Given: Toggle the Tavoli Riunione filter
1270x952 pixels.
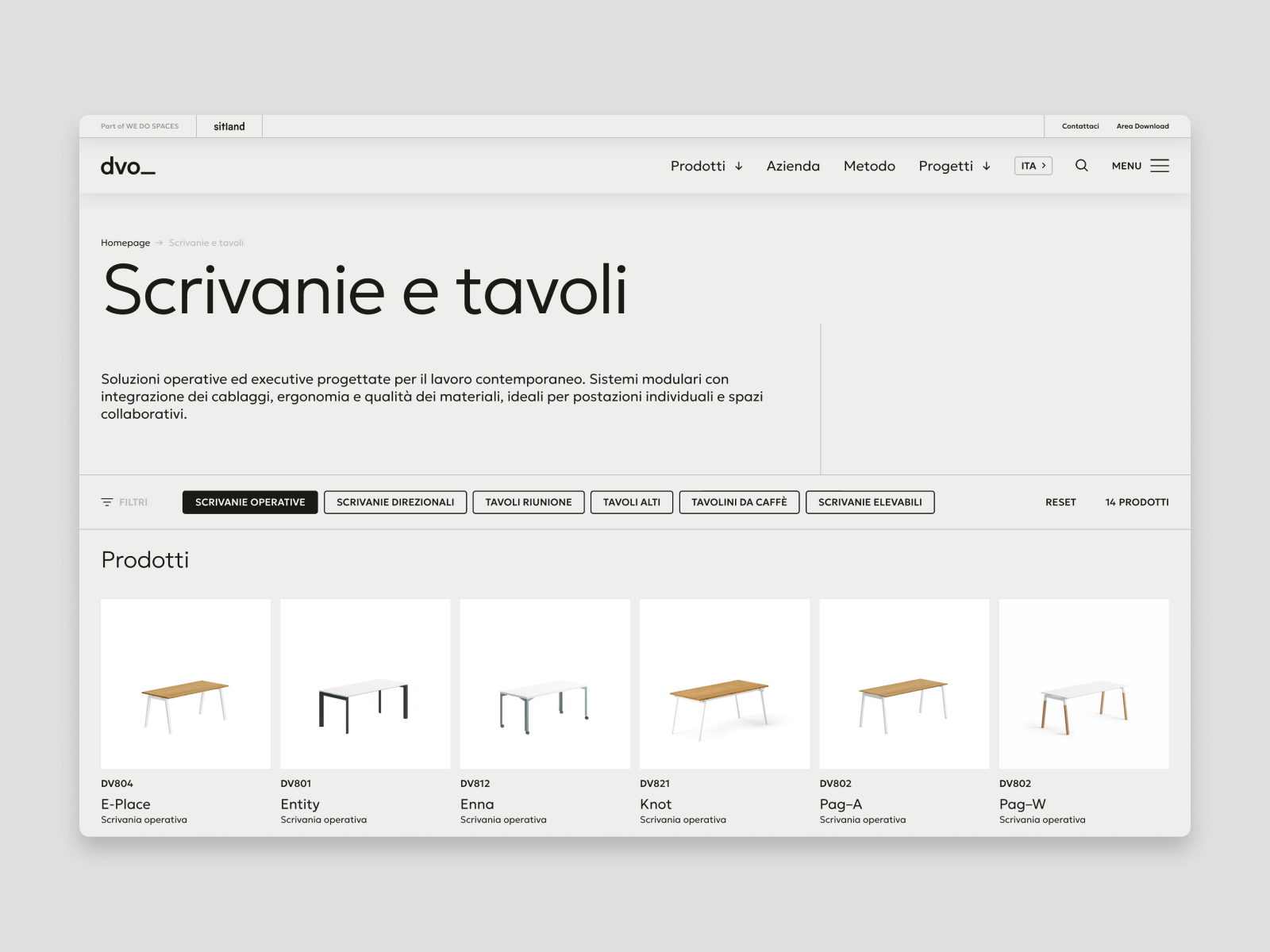Looking at the screenshot, I should pyautogui.click(x=529, y=502).
